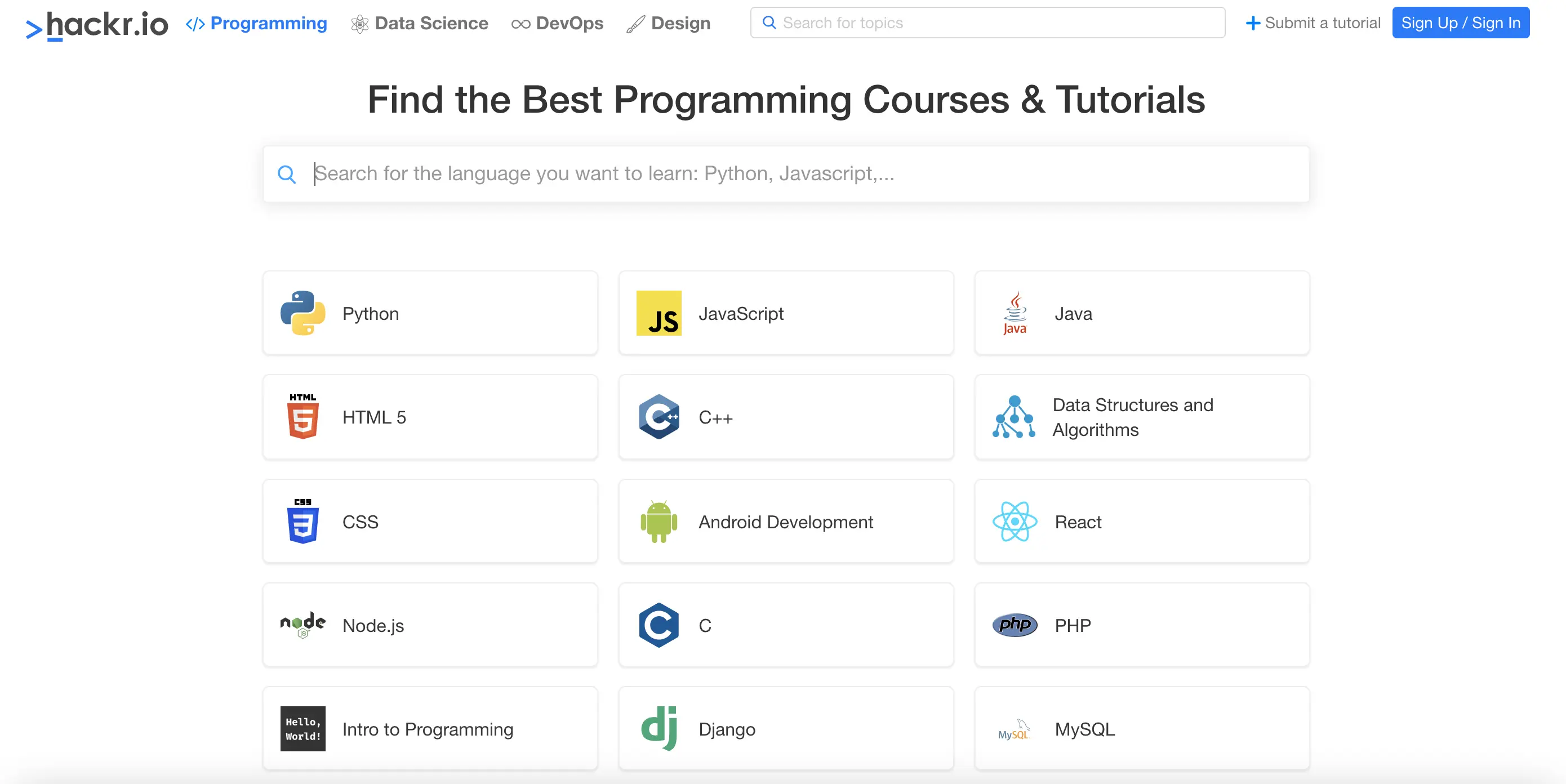Click the Java coffee cup logo
Image resolution: width=1566 pixels, height=784 pixels.
click(x=1015, y=313)
